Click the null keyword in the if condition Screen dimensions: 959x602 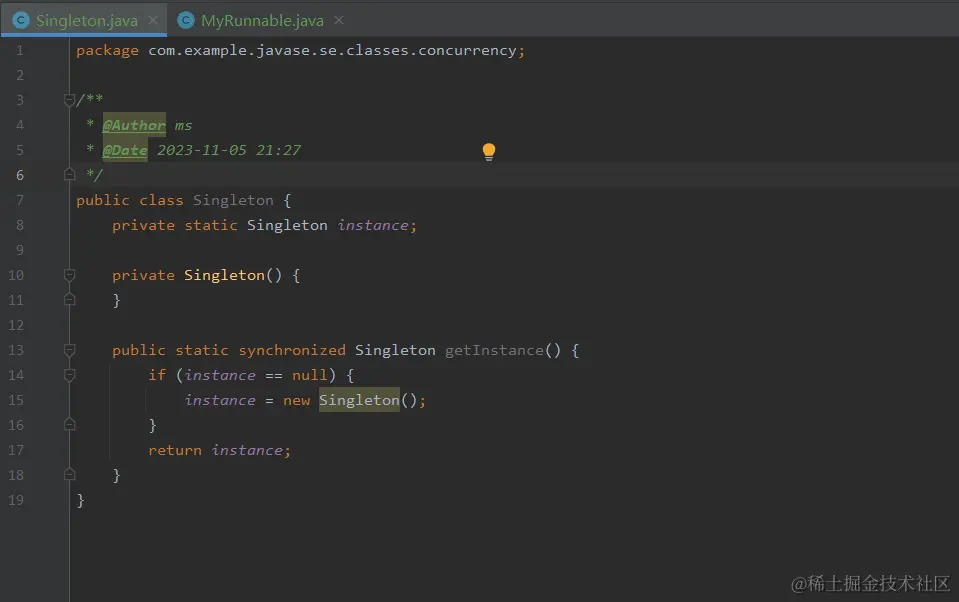click(x=309, y=375)
